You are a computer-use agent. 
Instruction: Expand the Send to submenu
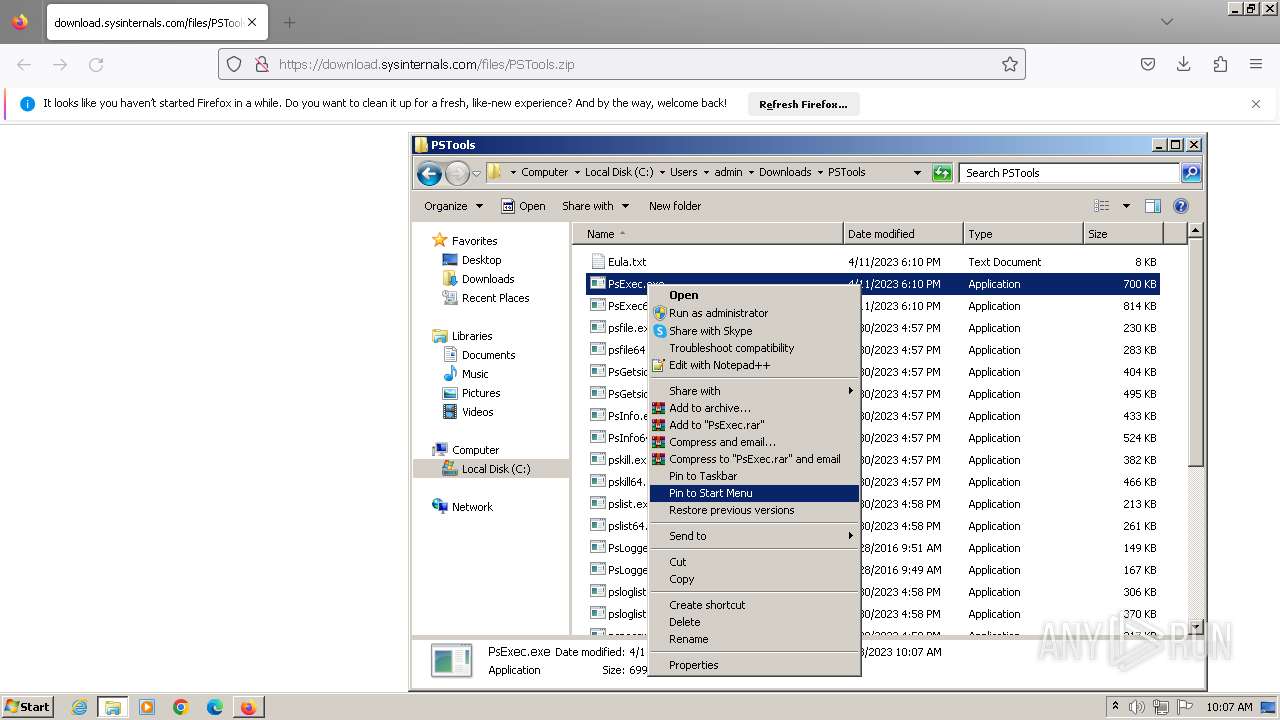[x=754, y=536]
